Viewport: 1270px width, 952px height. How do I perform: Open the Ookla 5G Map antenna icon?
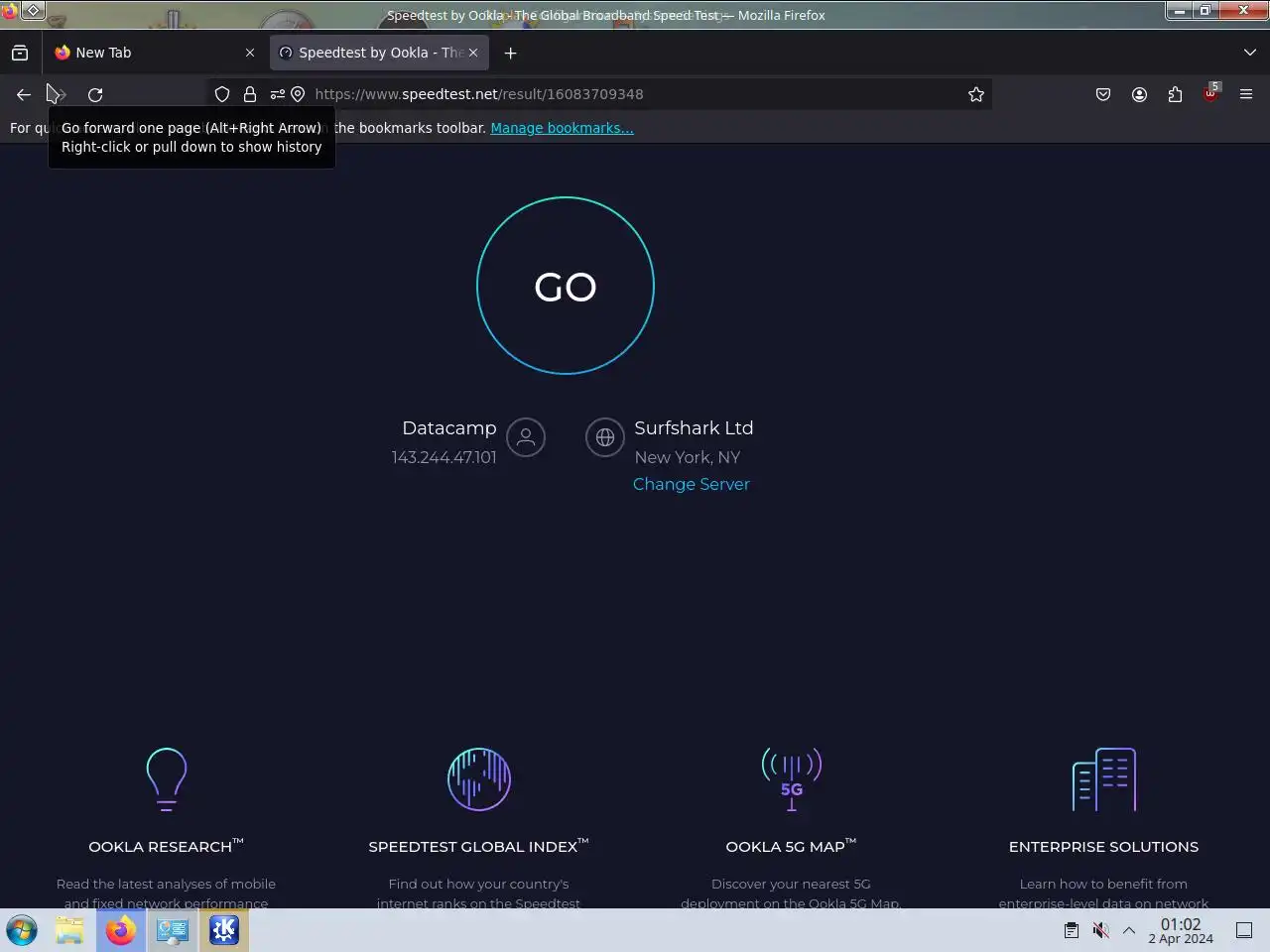[792, 779]
